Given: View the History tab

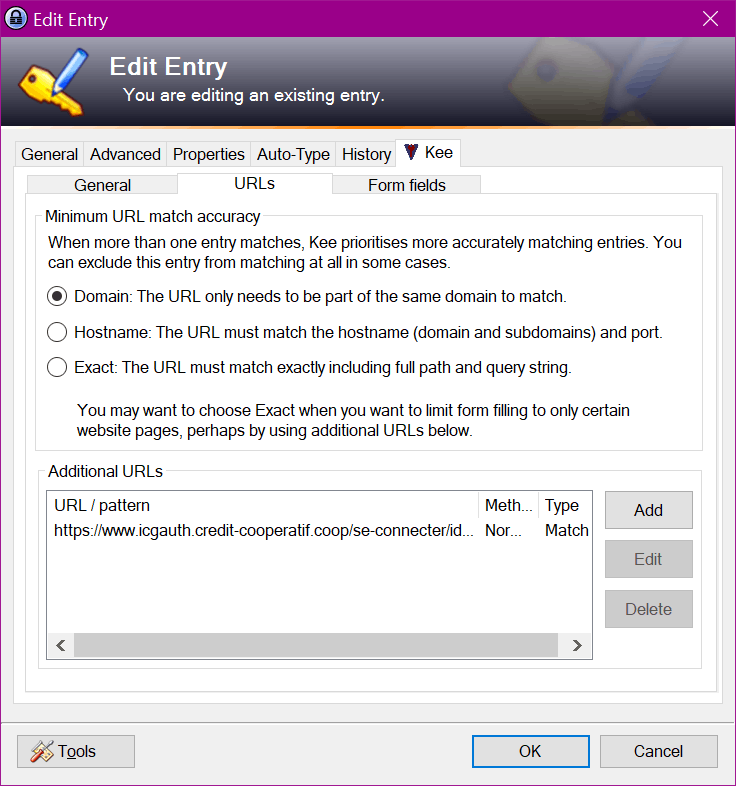Looking at the screenshot, I should point(366,154).
